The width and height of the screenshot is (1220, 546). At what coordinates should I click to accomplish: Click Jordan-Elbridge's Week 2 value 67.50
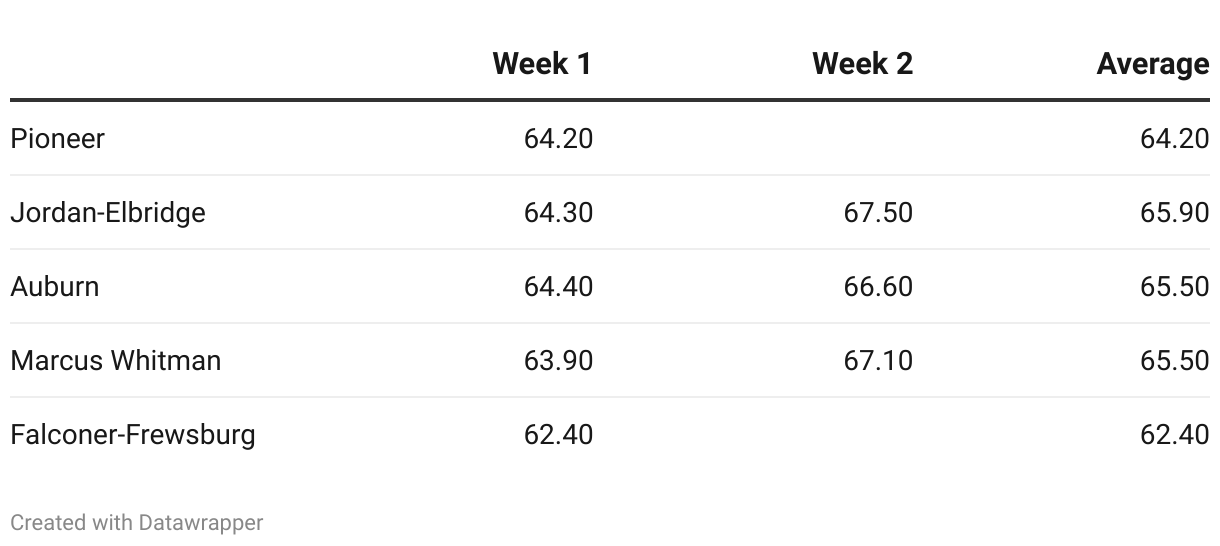click(878, 212)
